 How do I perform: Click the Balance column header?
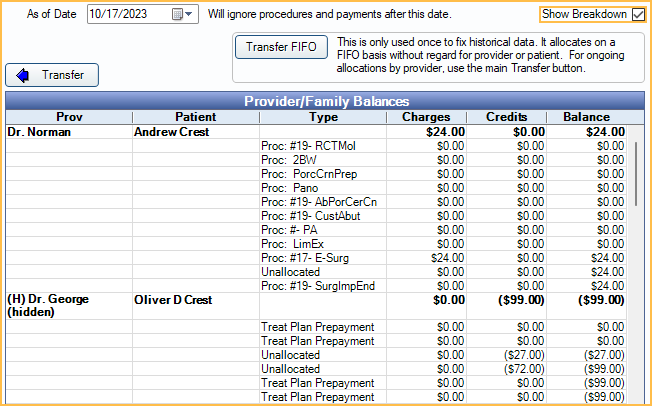pos(586,117)
